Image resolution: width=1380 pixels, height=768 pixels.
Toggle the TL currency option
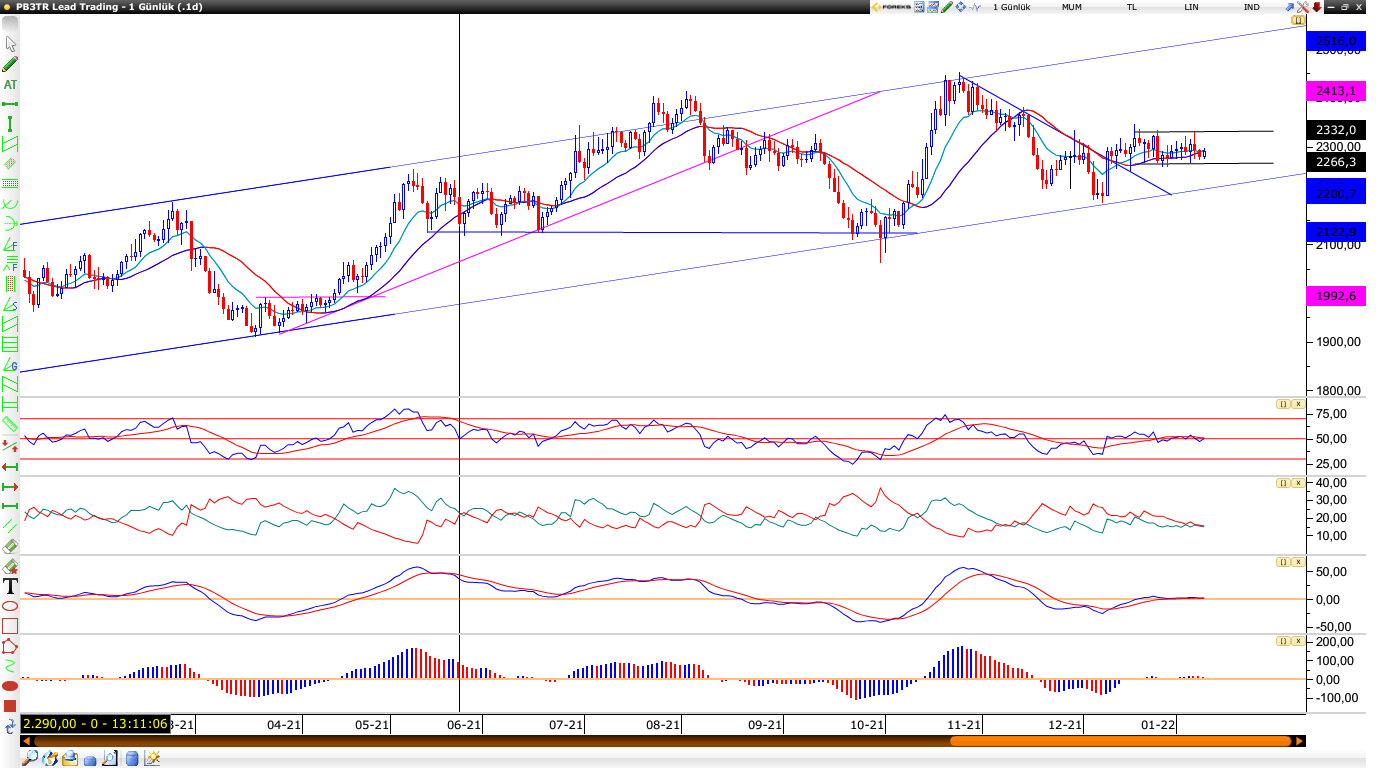pos(1132,7)
